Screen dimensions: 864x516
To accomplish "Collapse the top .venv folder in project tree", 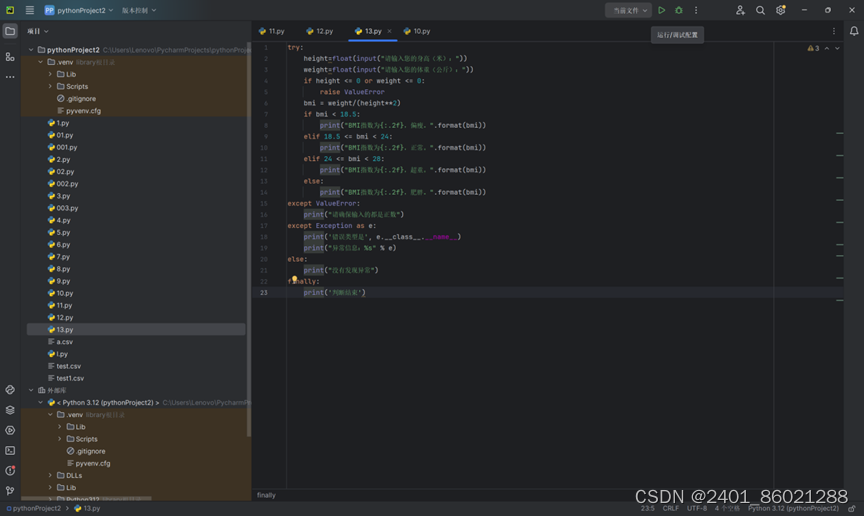I will [40, 62].
